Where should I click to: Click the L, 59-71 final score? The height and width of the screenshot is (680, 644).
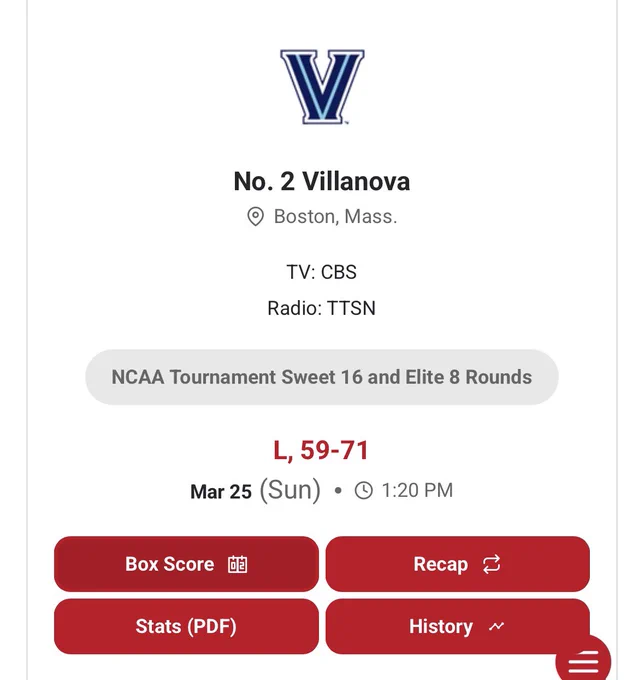pos(321,450)
